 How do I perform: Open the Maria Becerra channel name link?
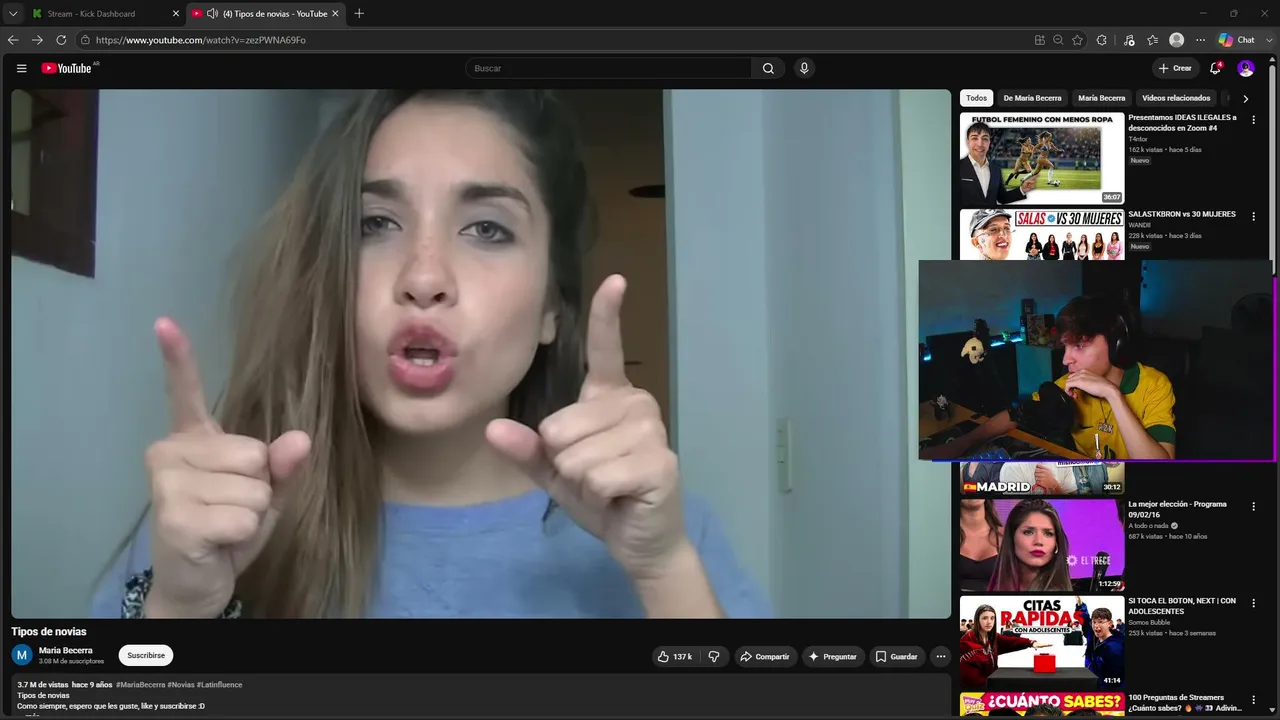click(x=66, y=650)
